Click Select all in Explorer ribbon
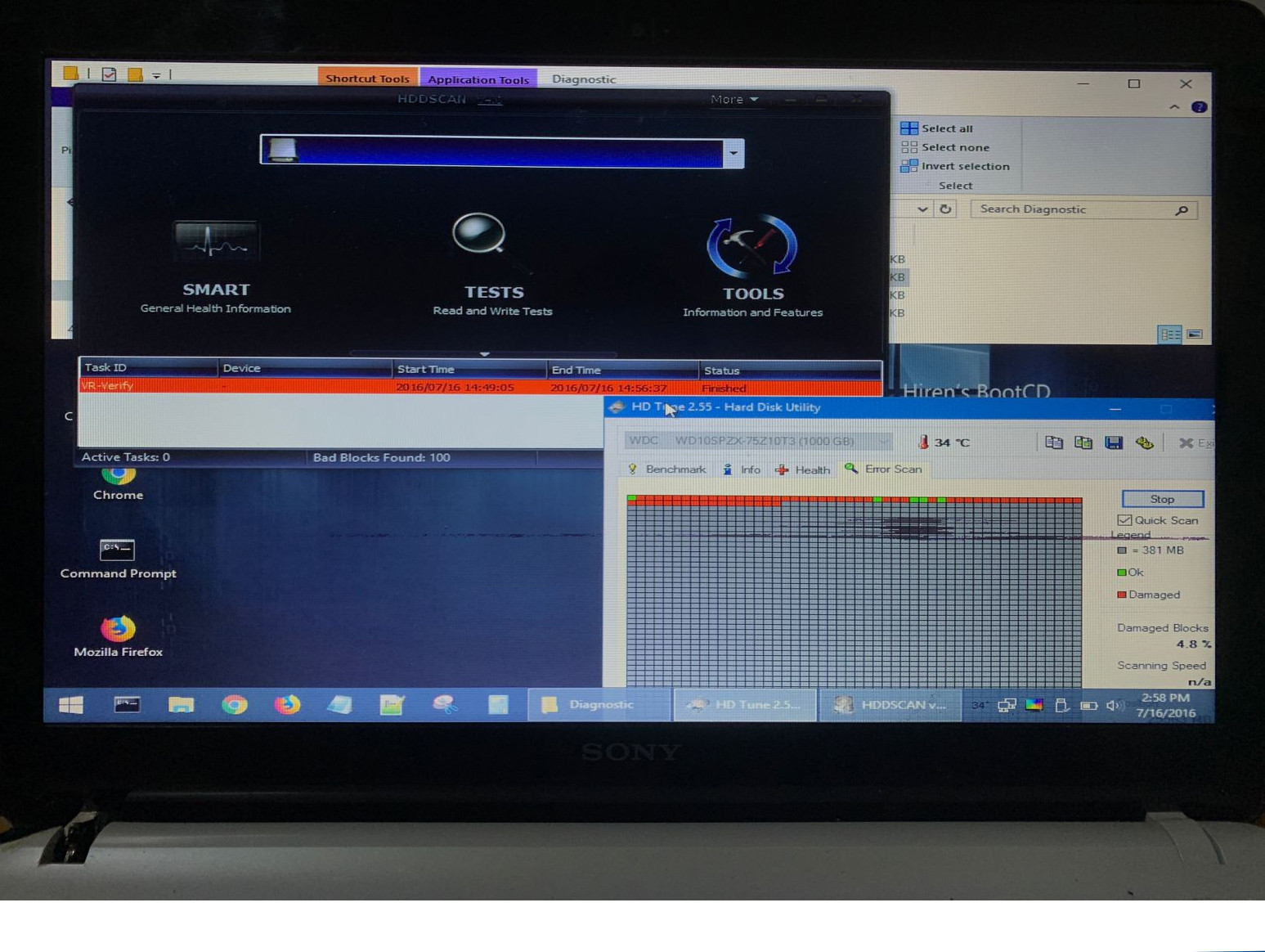 pos(937,128)
